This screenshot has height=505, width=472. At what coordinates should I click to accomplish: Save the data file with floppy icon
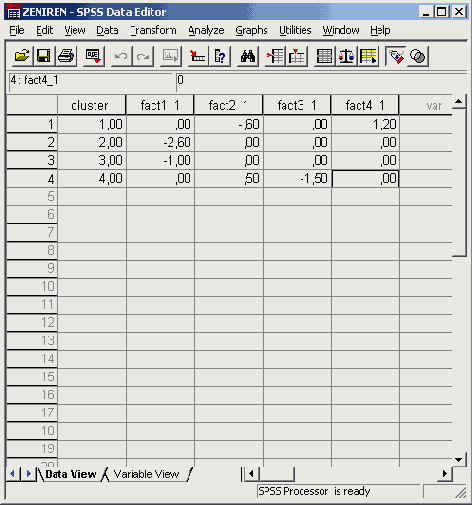coord(44,56)
